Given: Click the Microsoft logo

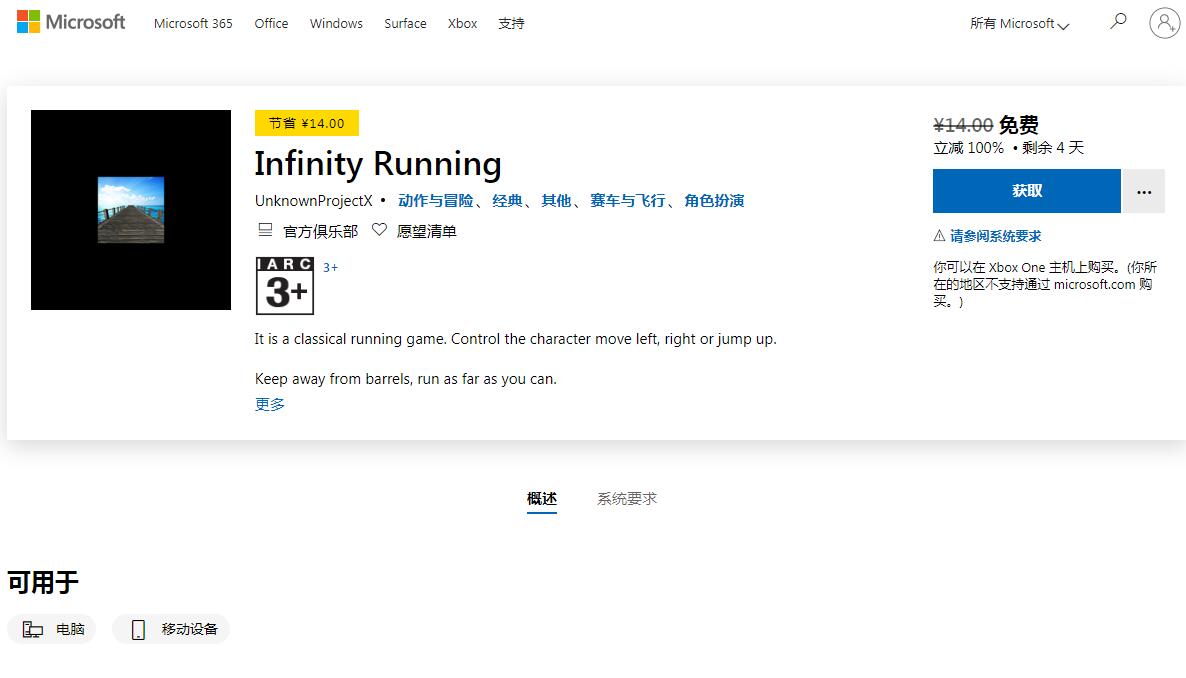Looking at the screenshot, I should click(70, 22).
